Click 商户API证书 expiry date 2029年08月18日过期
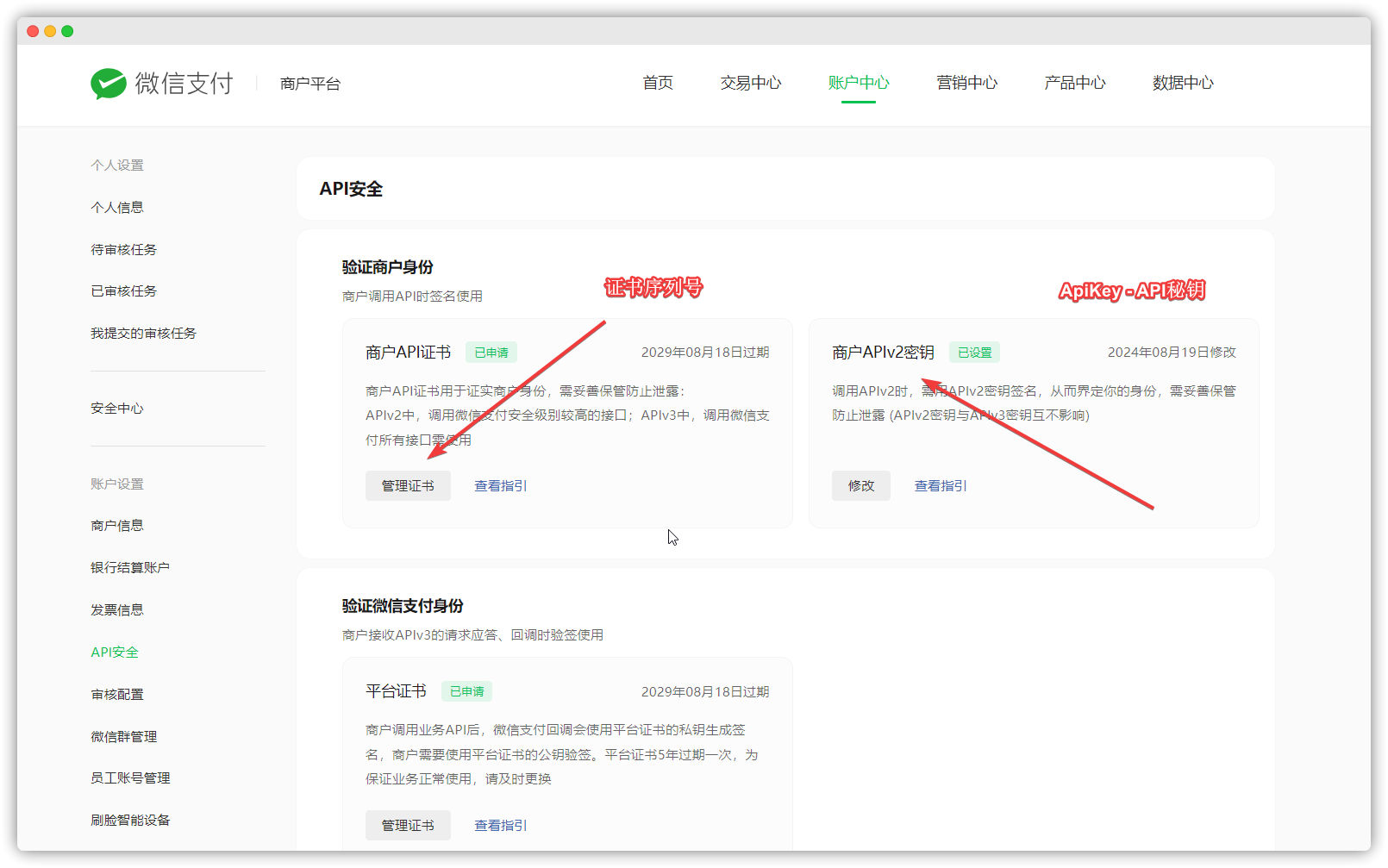This screenshot has width=1388, height=868. point(705,353)
